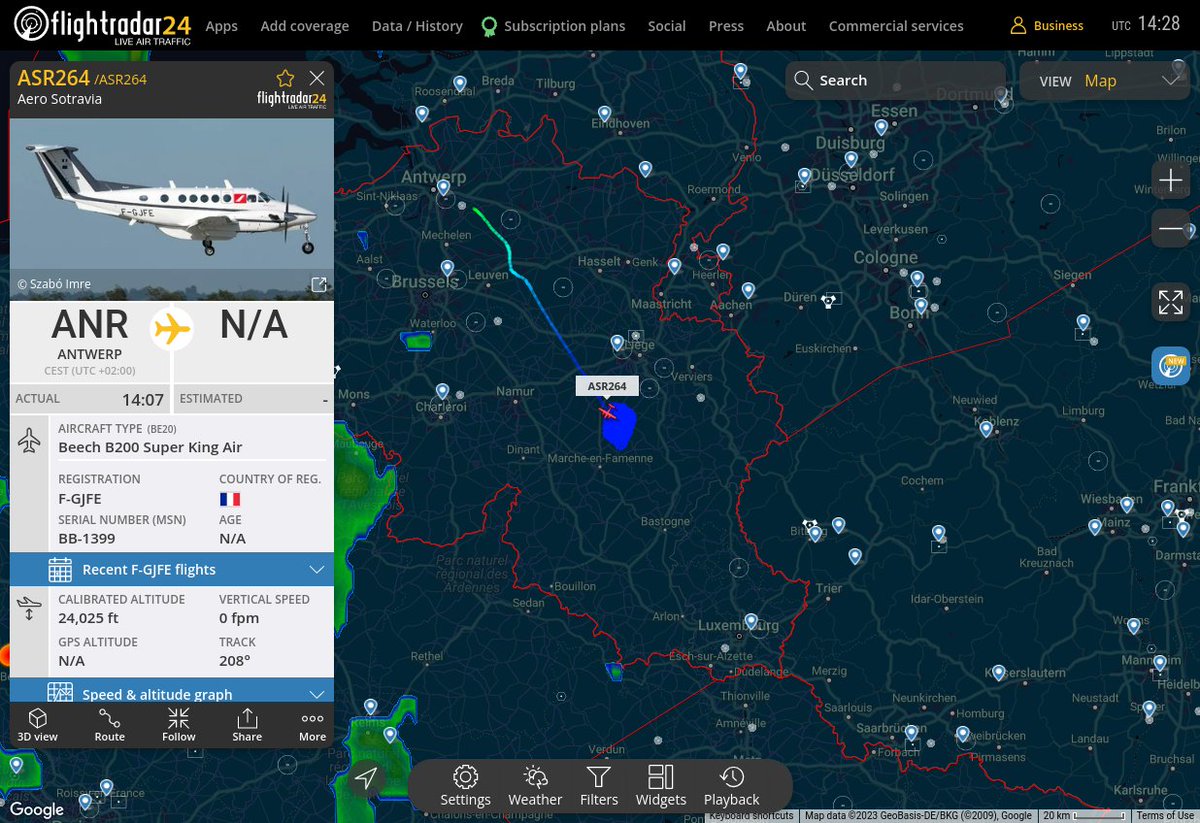
Task: Expand Speed & altitude graph section
Action: coord(172,693)
